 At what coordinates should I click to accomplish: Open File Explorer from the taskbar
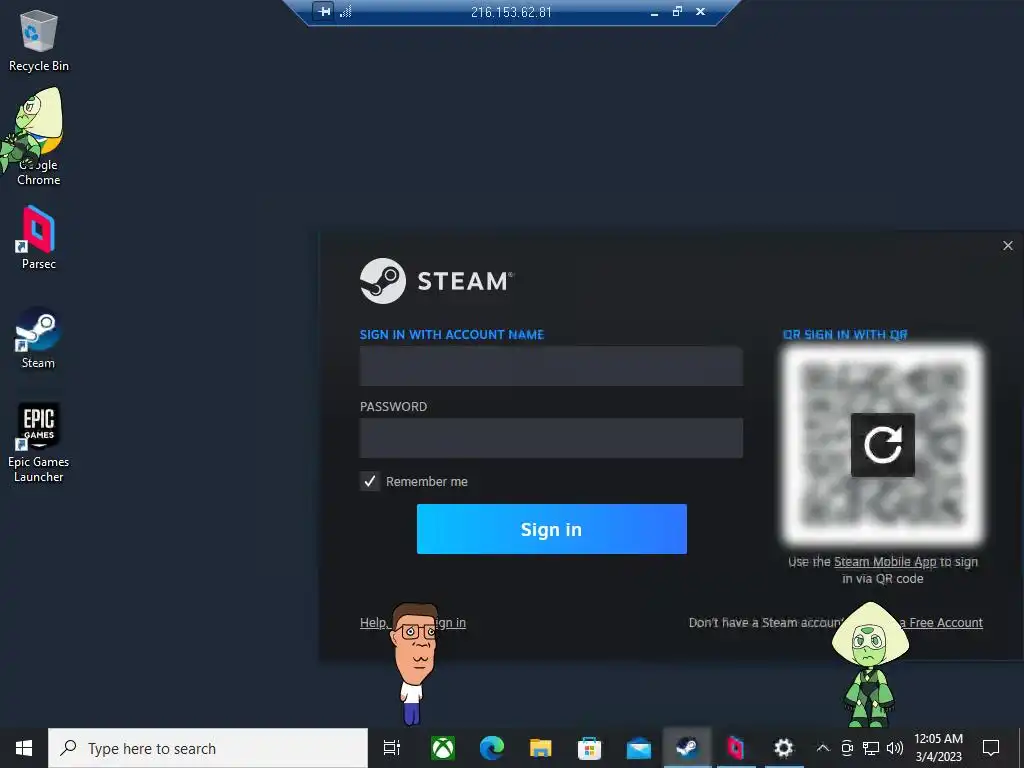(541, 748)
